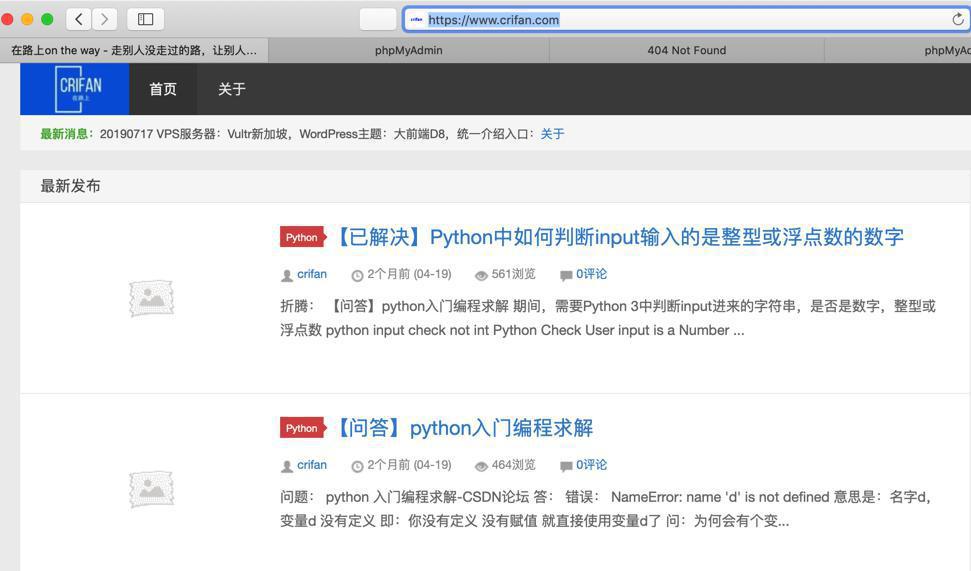Click clock icon beside 464浏览 post date
The height and width of the screenshot is (571, 971).
pyautogui.click(x=357, y=466)
